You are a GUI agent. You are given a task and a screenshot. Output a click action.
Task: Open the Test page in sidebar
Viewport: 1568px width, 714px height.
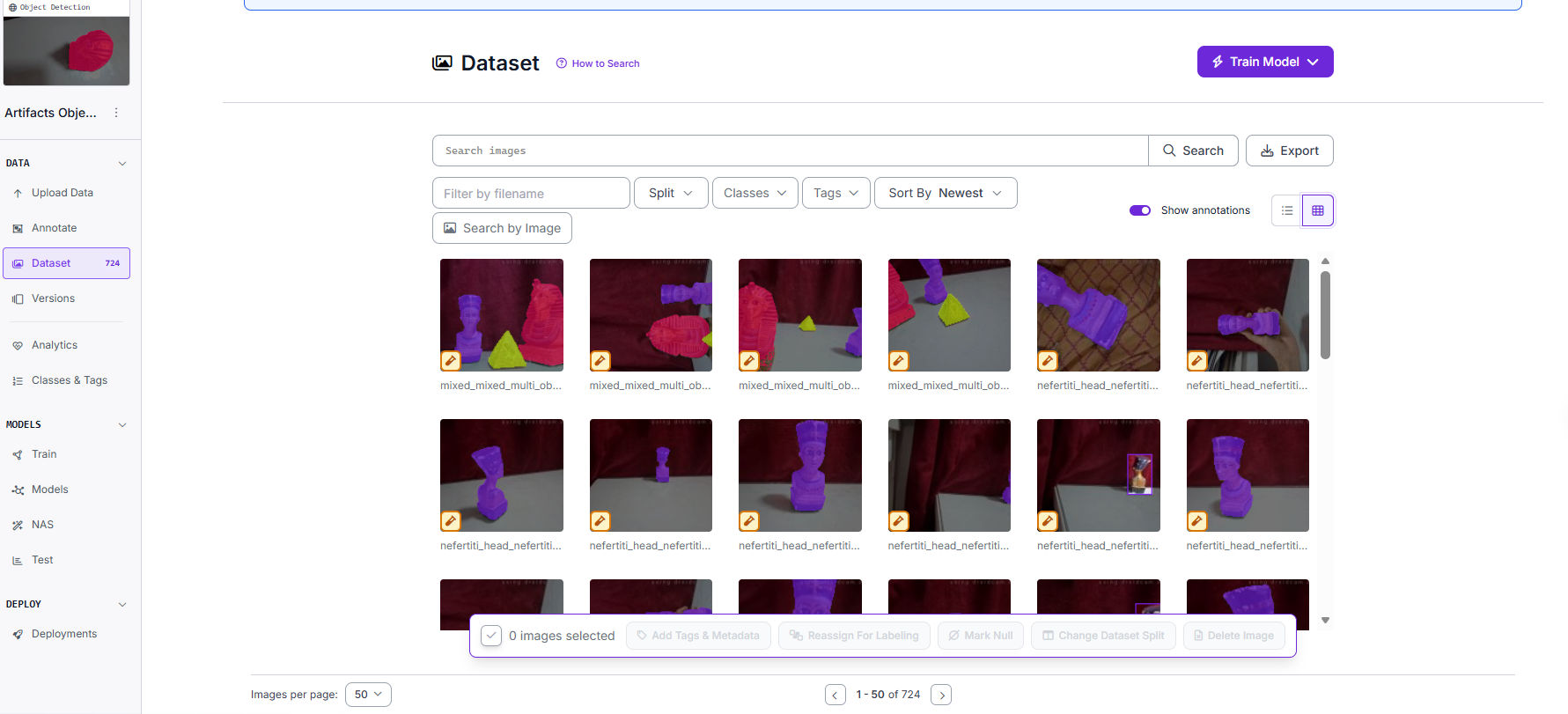(x=42, y=560)
